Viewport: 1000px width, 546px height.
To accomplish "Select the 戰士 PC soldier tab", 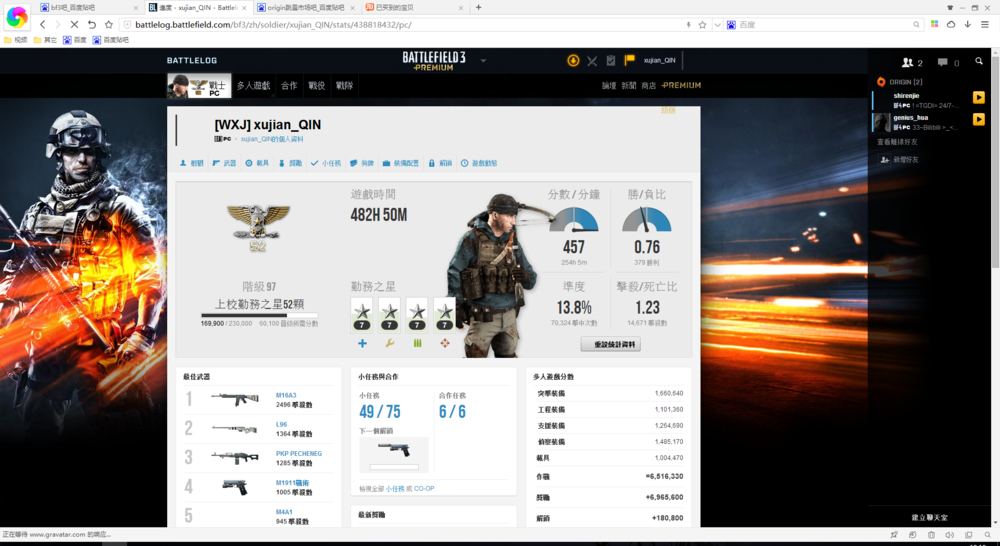I will tap(199, 85).
